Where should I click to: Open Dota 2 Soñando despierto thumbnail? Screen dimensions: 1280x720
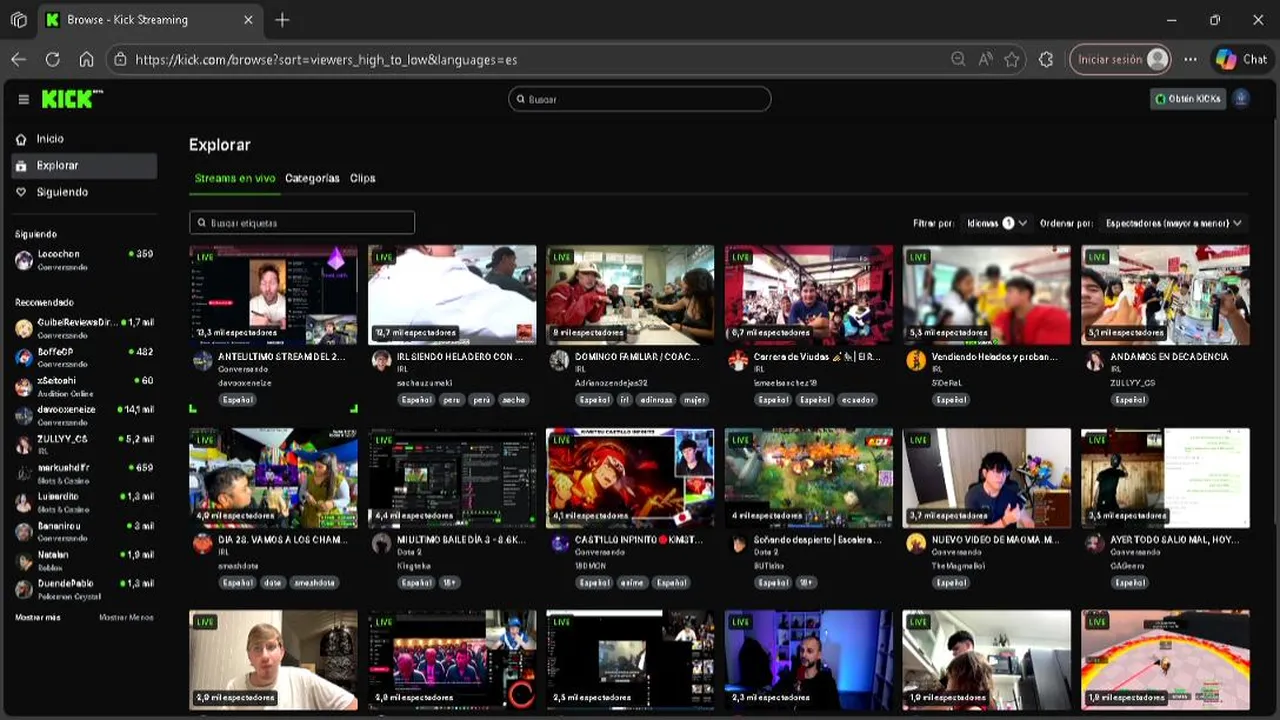click(808, 478)
